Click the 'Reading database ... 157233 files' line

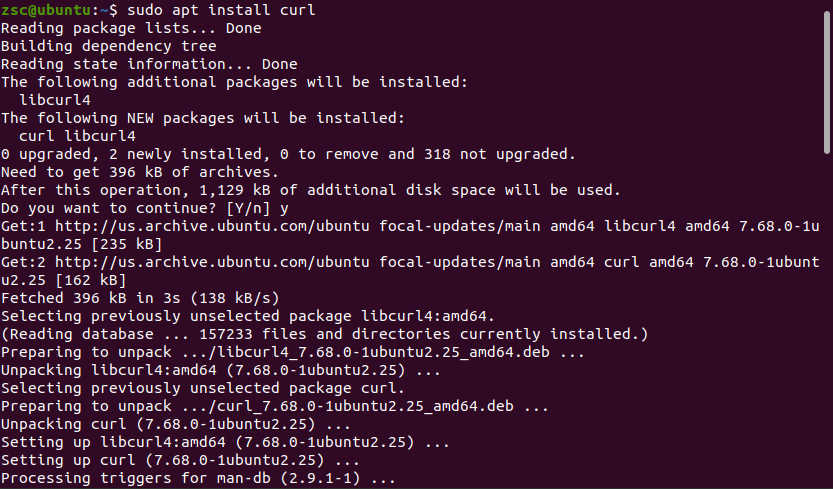[x=325, y=334]
